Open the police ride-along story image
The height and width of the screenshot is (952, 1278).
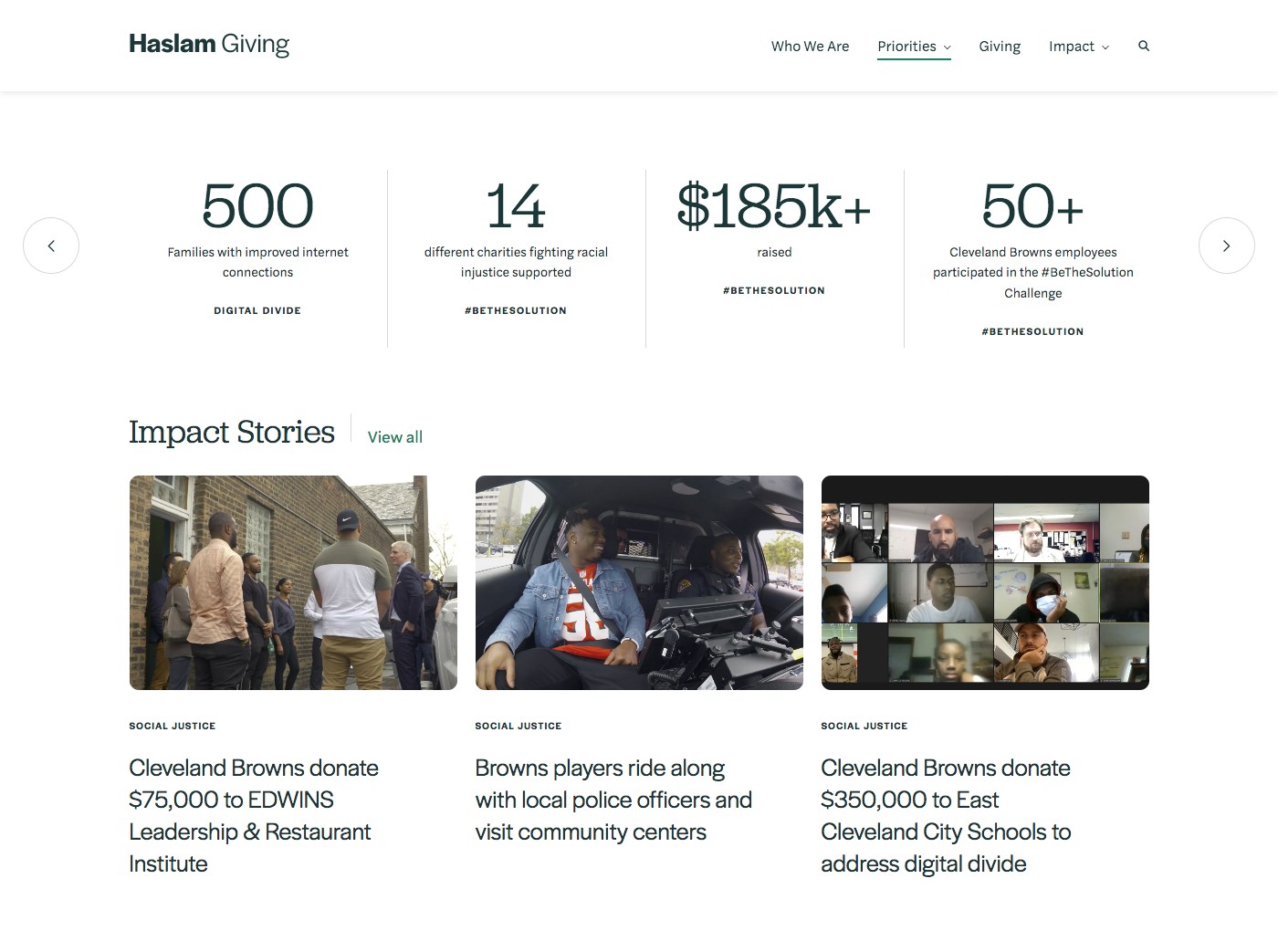point(639,582)
